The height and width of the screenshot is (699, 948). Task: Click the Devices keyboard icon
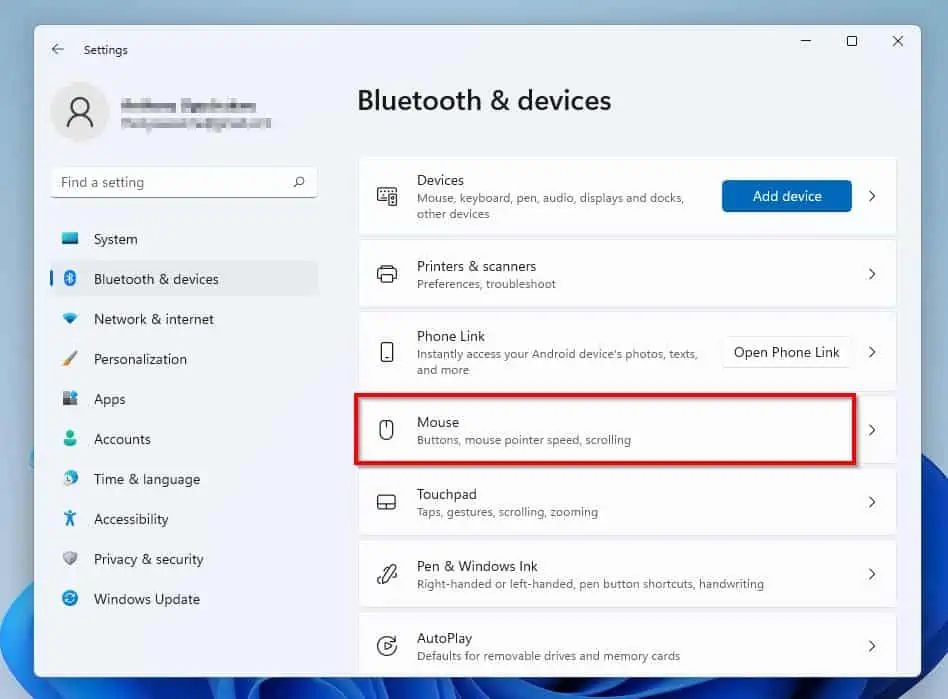point(387,196)
